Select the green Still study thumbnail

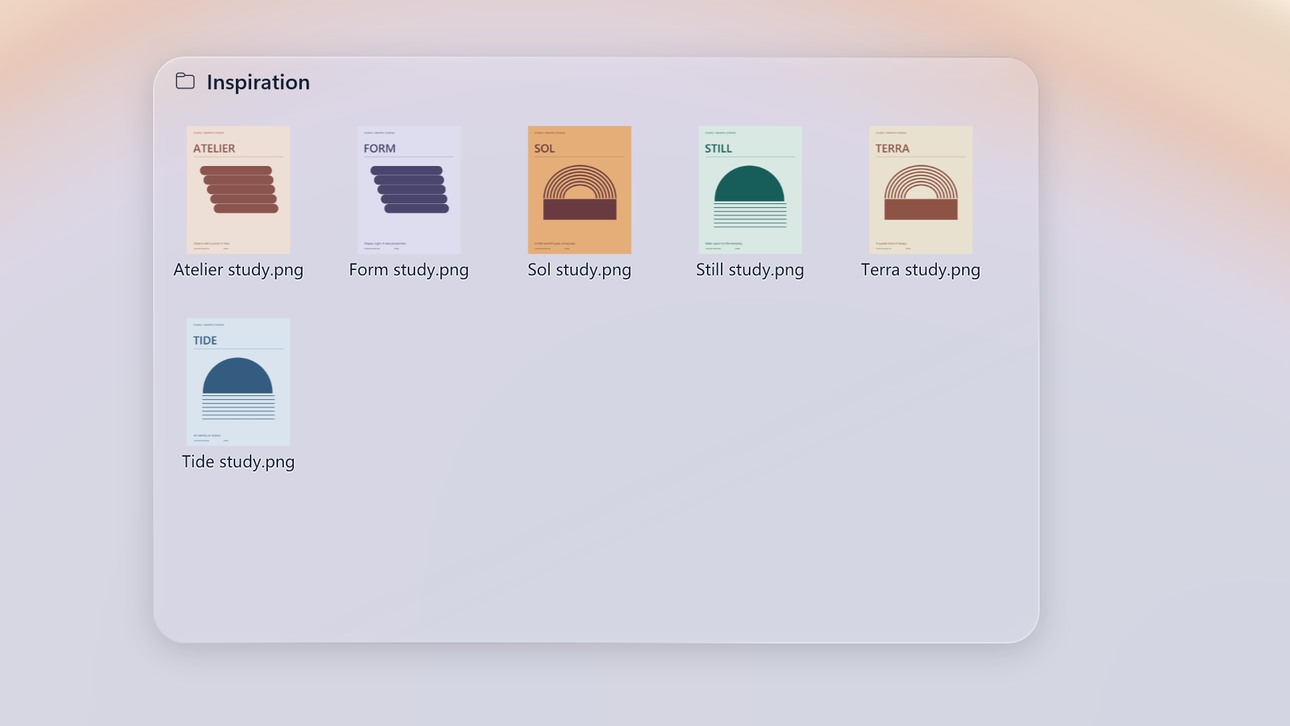click(x=750, y=190)
